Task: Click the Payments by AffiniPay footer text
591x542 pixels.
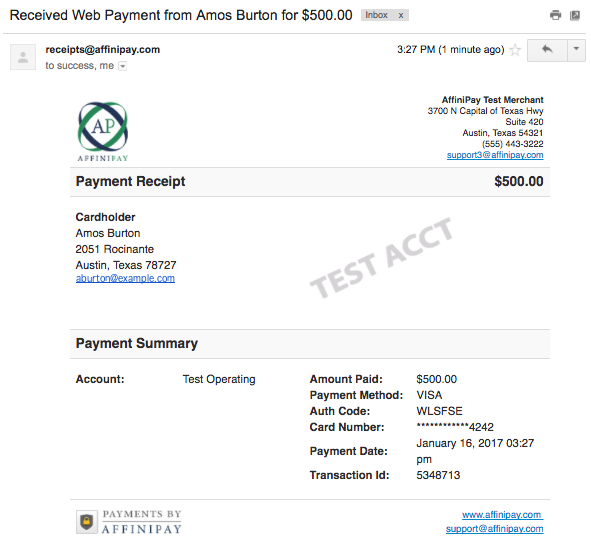Action: (141, 522)
